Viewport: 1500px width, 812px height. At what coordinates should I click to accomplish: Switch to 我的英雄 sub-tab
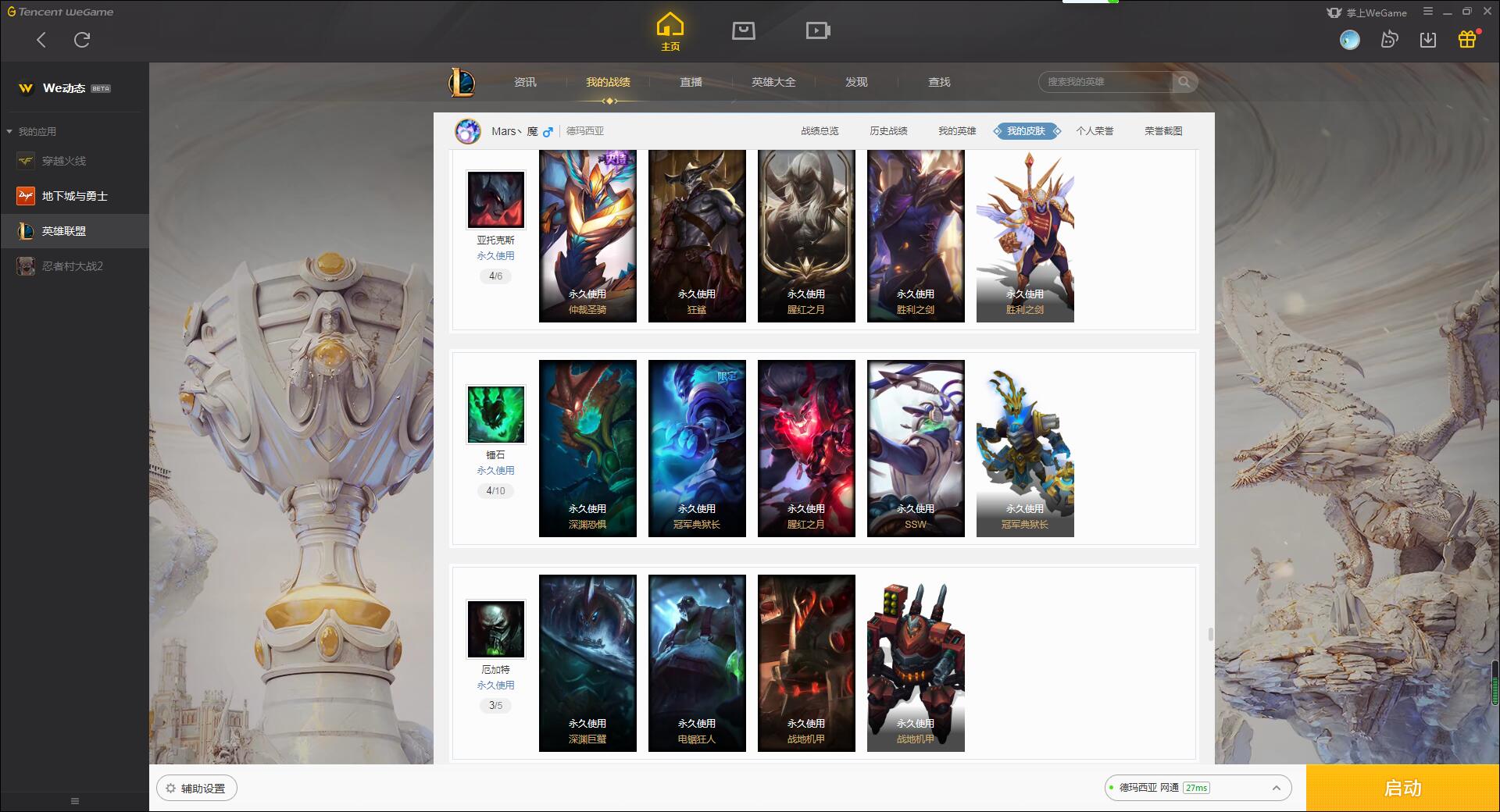[957, 131]
